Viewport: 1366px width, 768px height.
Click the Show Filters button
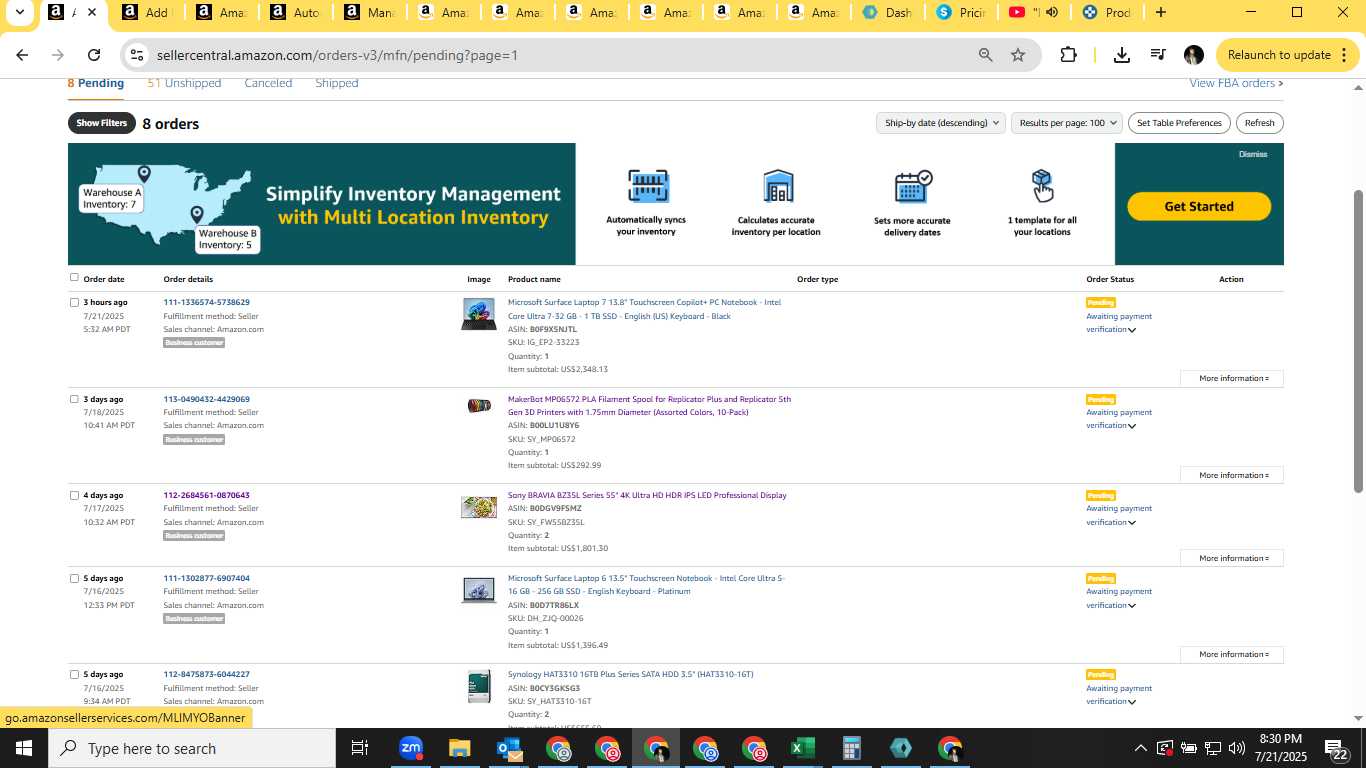tap(101, 123)
